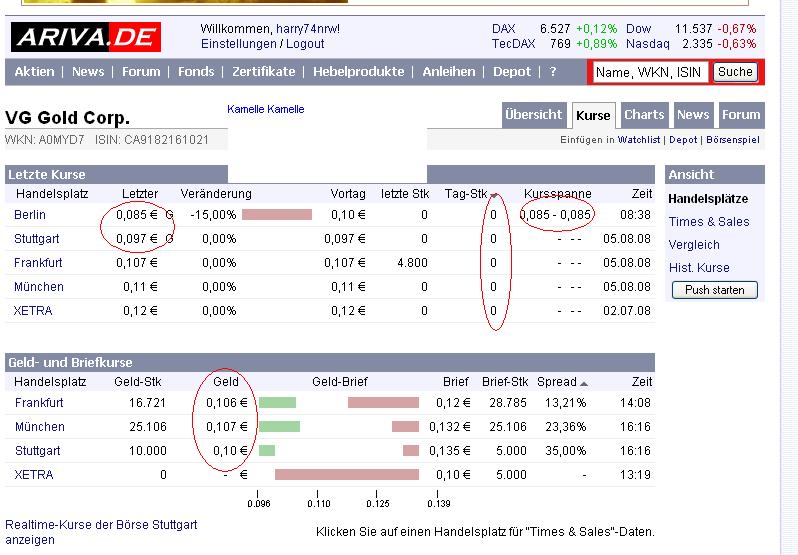
Task: Open the help question mark menu
Action: point(553,72)
